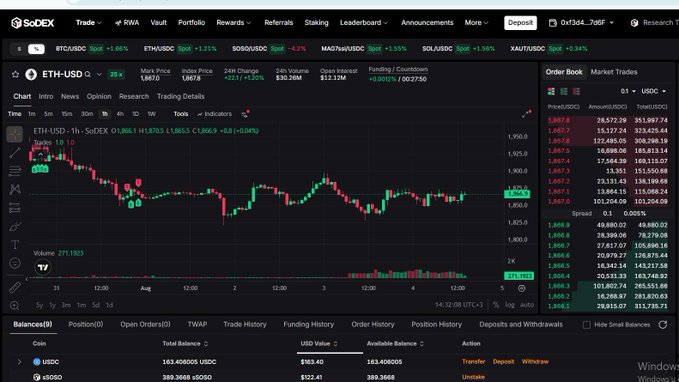679x382 pixels.
Task: Switch ticker display to percent mode
Action: pyautogui.click(x=36, y=49)
